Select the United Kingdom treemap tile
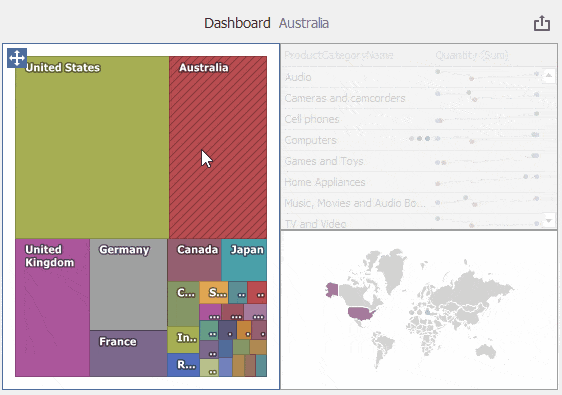Screen dimensions: 562x395 (52, 308)
